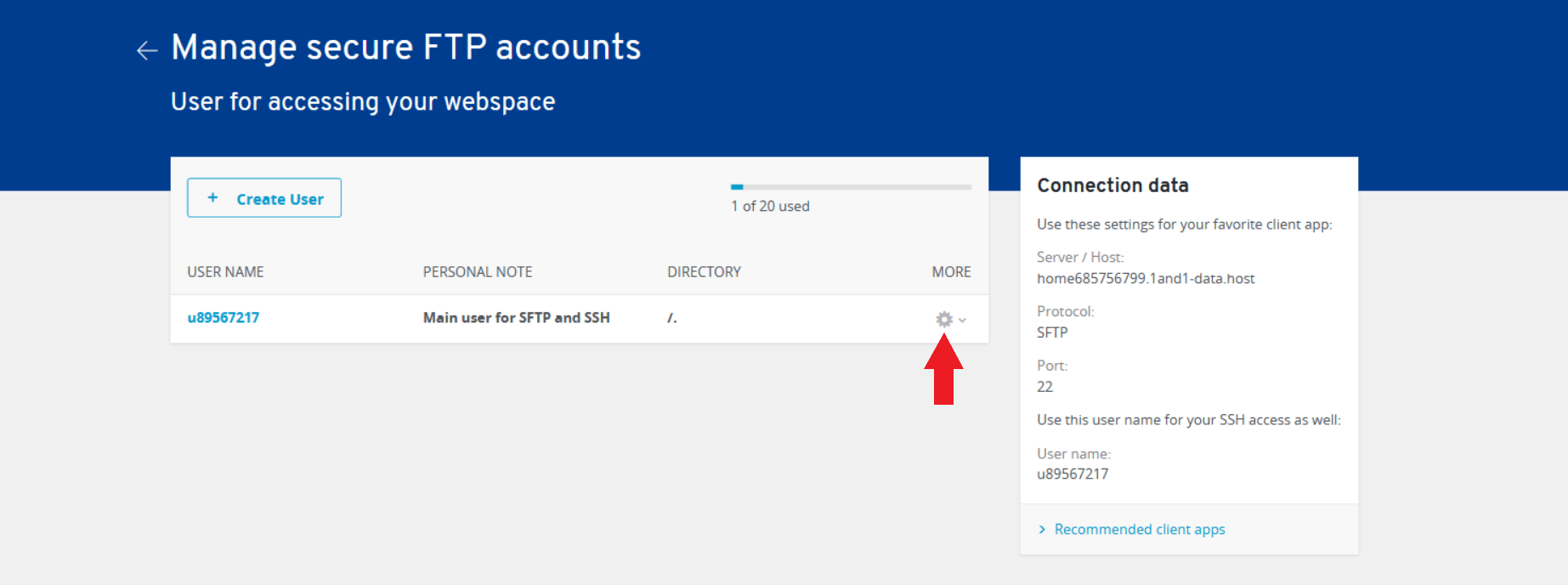Select the Main user for SFTP and SSH note
This screenshot has height=585, width=1568.
point(517,317)
